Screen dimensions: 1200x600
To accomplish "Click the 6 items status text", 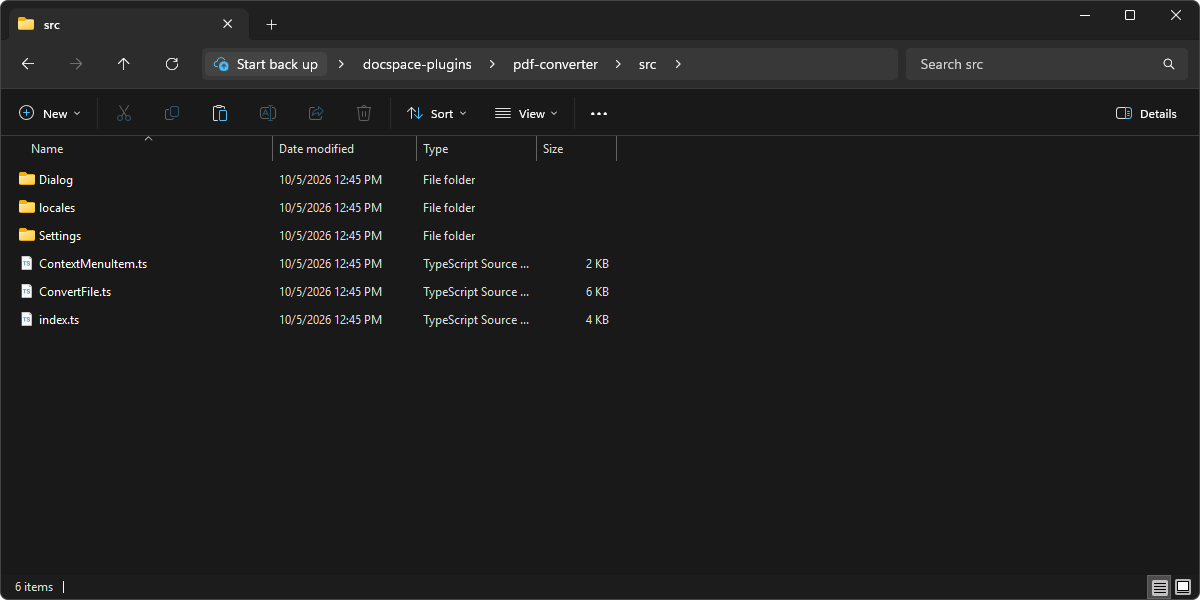I will pyautogui.click(x=34, y=587).
